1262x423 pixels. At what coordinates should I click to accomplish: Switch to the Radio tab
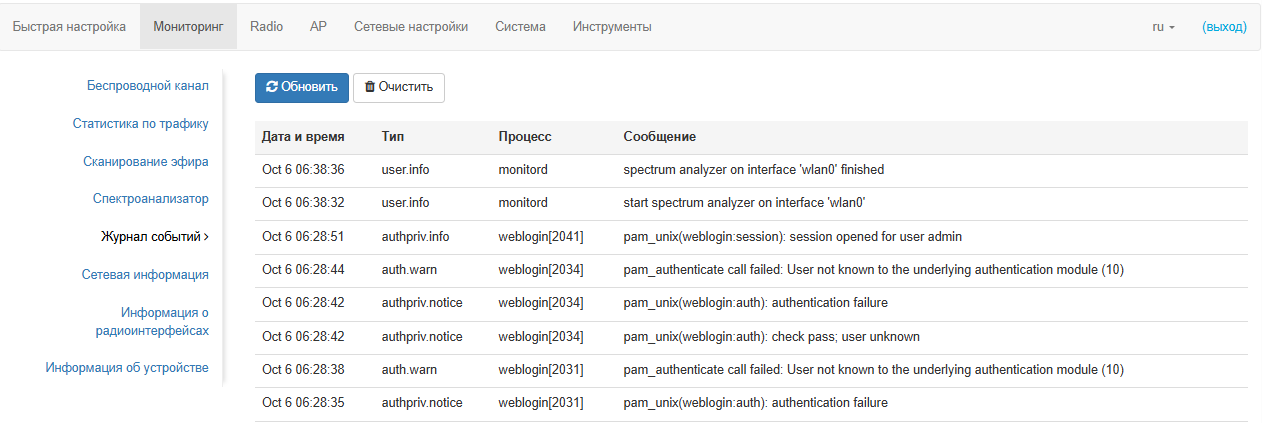coord(266,27)
